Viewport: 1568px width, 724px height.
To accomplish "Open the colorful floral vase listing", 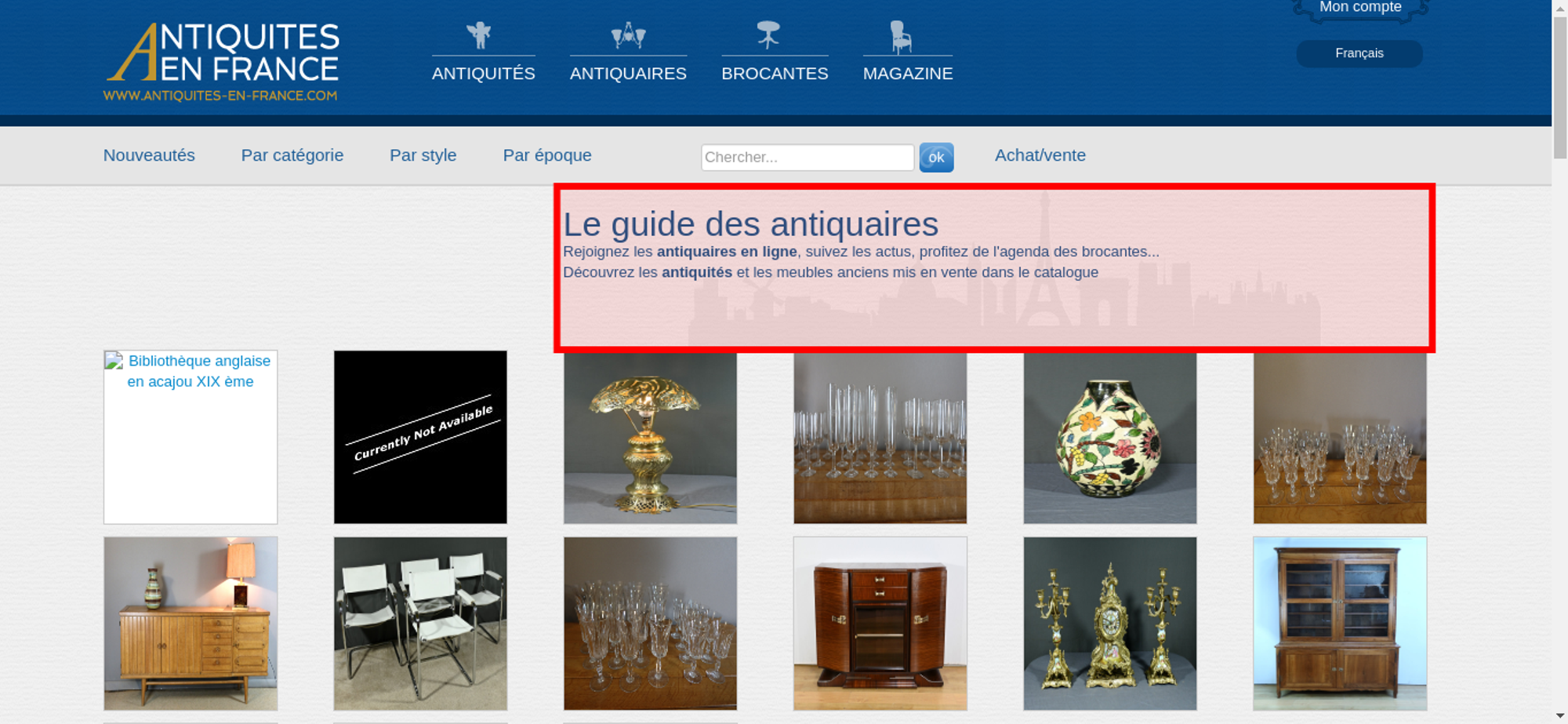I will (x=1110, y=438).
